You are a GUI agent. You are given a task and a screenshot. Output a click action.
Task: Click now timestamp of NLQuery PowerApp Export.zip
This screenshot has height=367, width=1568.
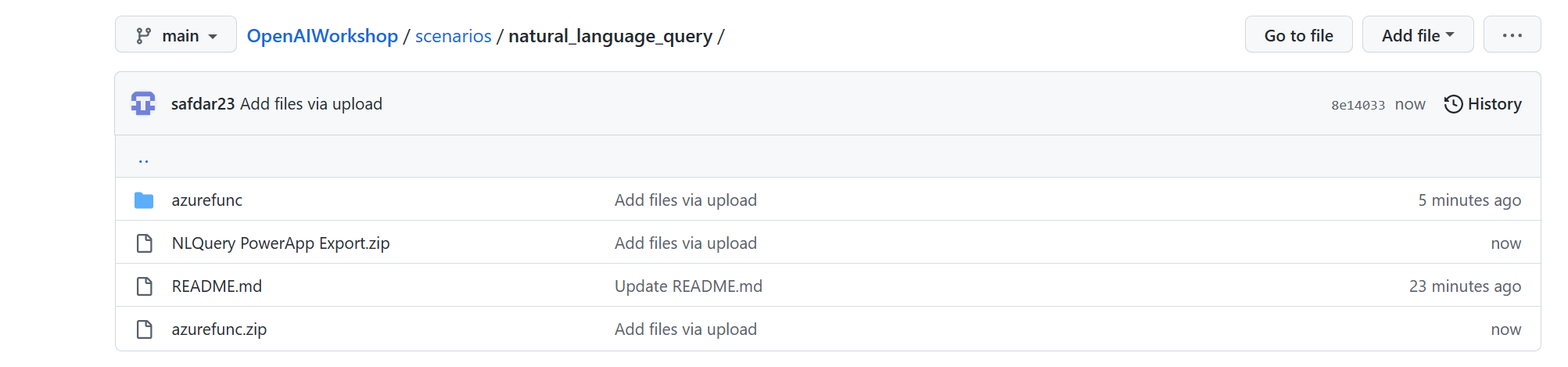(1506, 243)
